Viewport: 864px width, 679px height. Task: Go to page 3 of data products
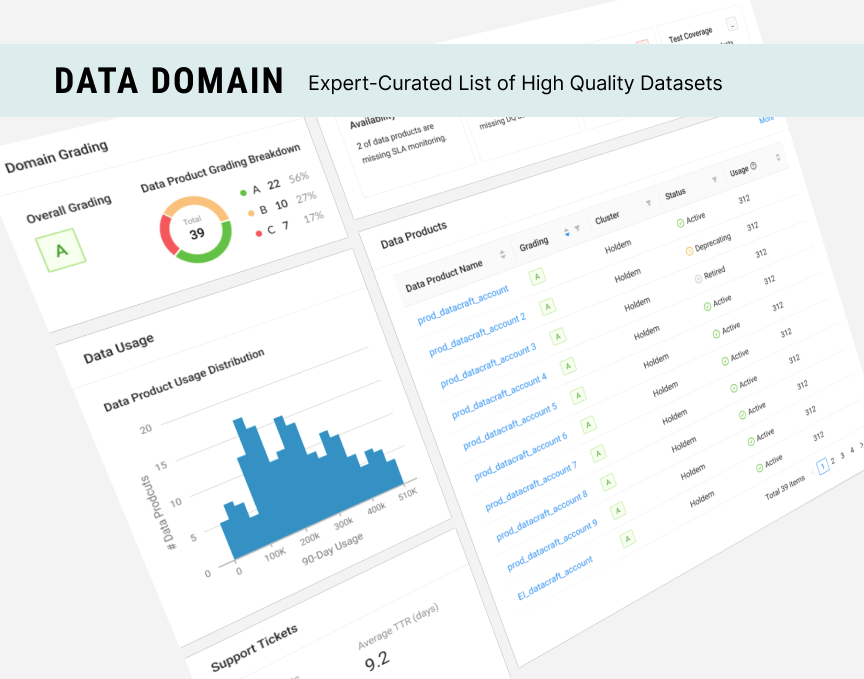pos(843,455)
